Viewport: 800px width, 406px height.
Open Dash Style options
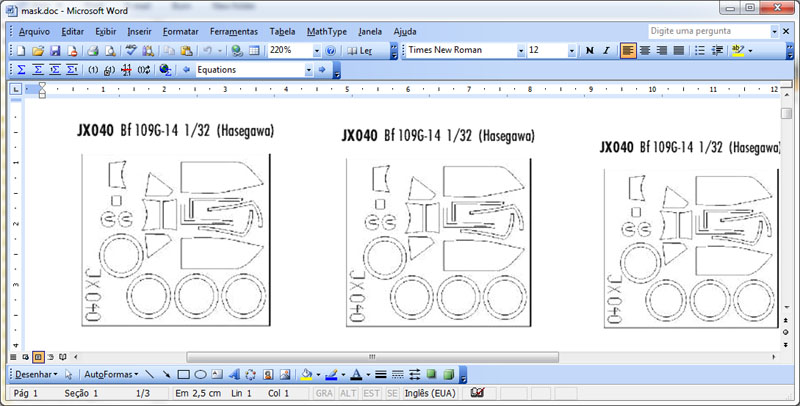398,374
